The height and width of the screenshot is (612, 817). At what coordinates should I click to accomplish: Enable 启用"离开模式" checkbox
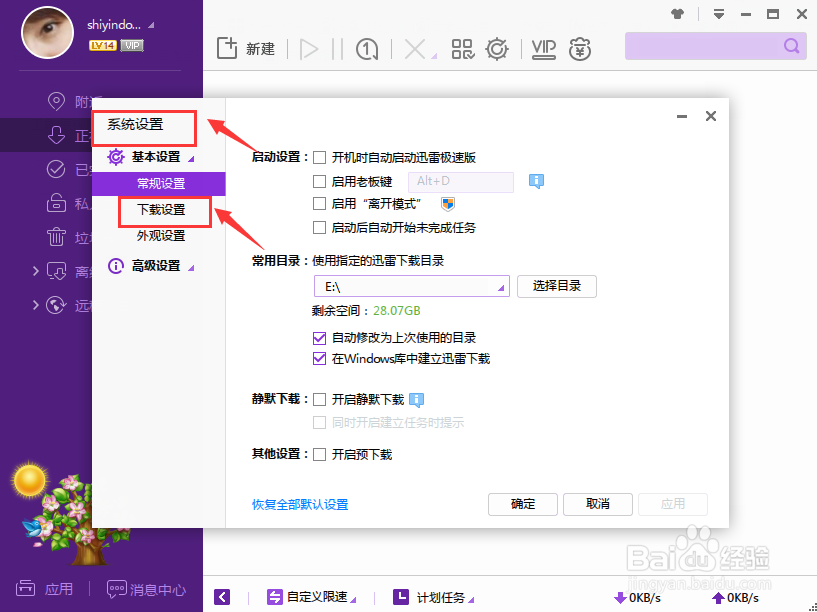pyautogui.click(x=319, y=204)
